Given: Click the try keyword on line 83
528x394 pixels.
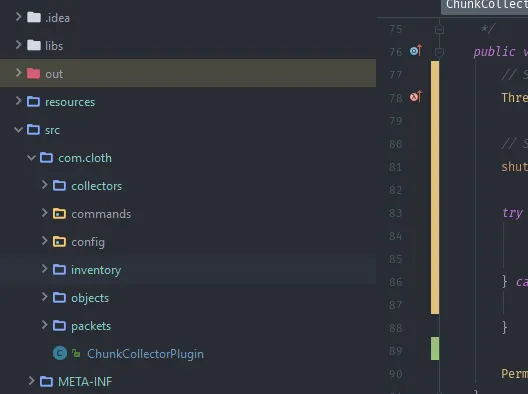Looking at the screenshot, I should 512,213.
